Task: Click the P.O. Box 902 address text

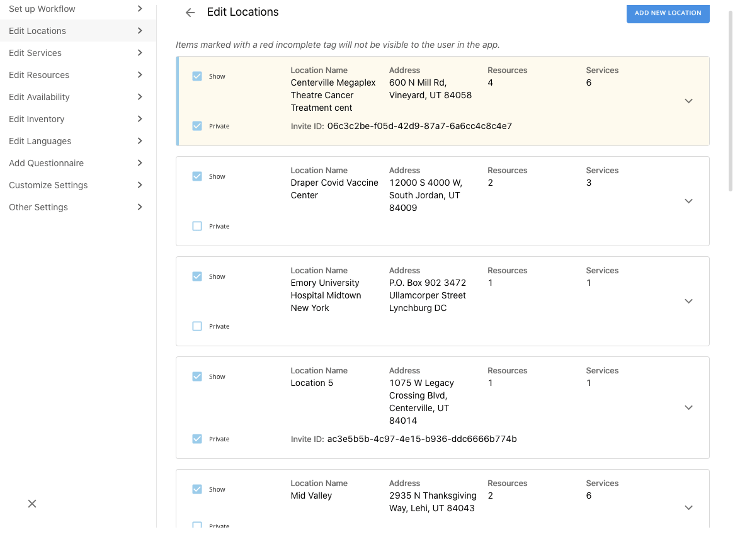Action: click(427, 295)
